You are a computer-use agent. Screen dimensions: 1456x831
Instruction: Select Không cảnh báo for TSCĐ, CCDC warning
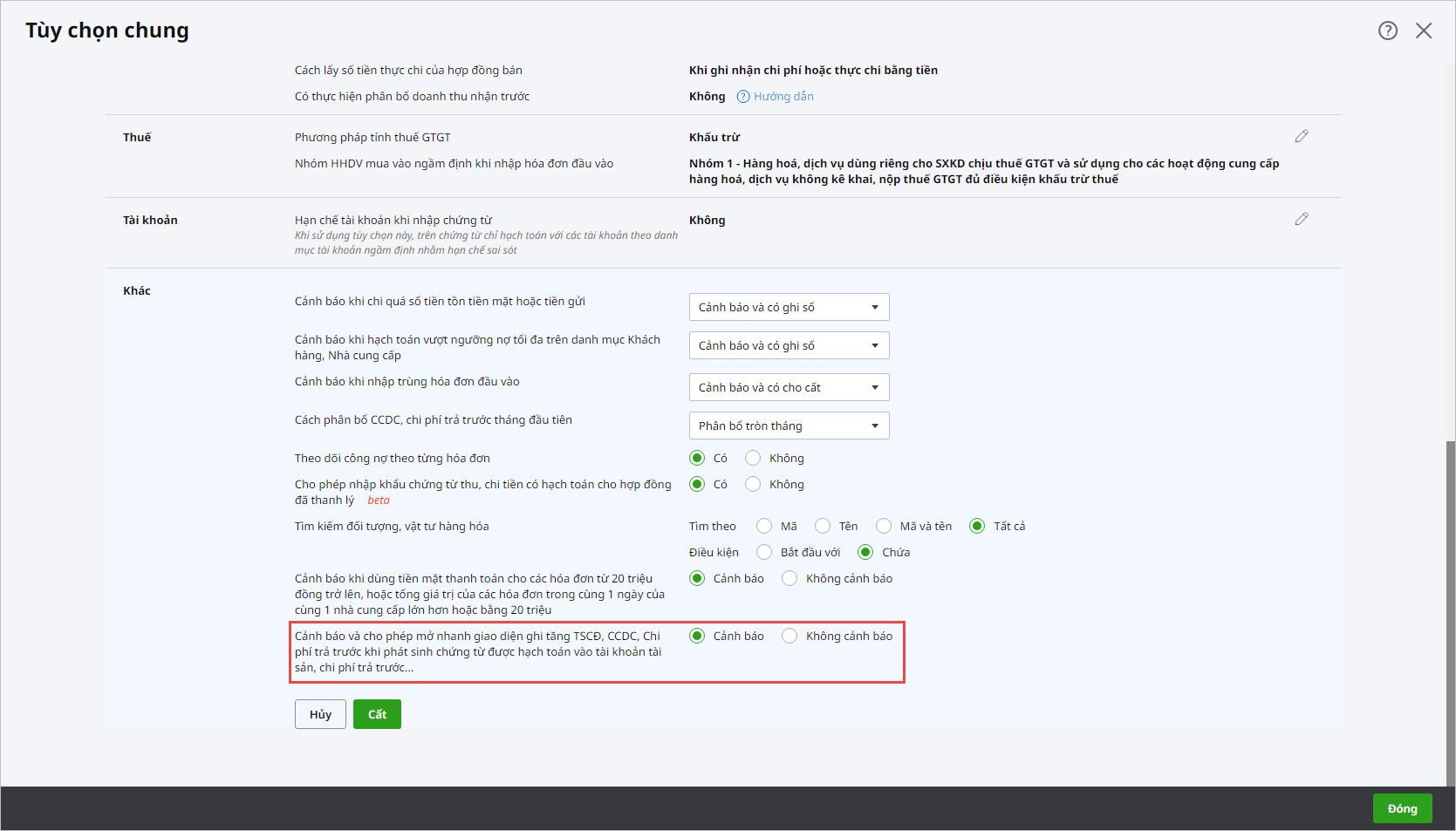790,636
